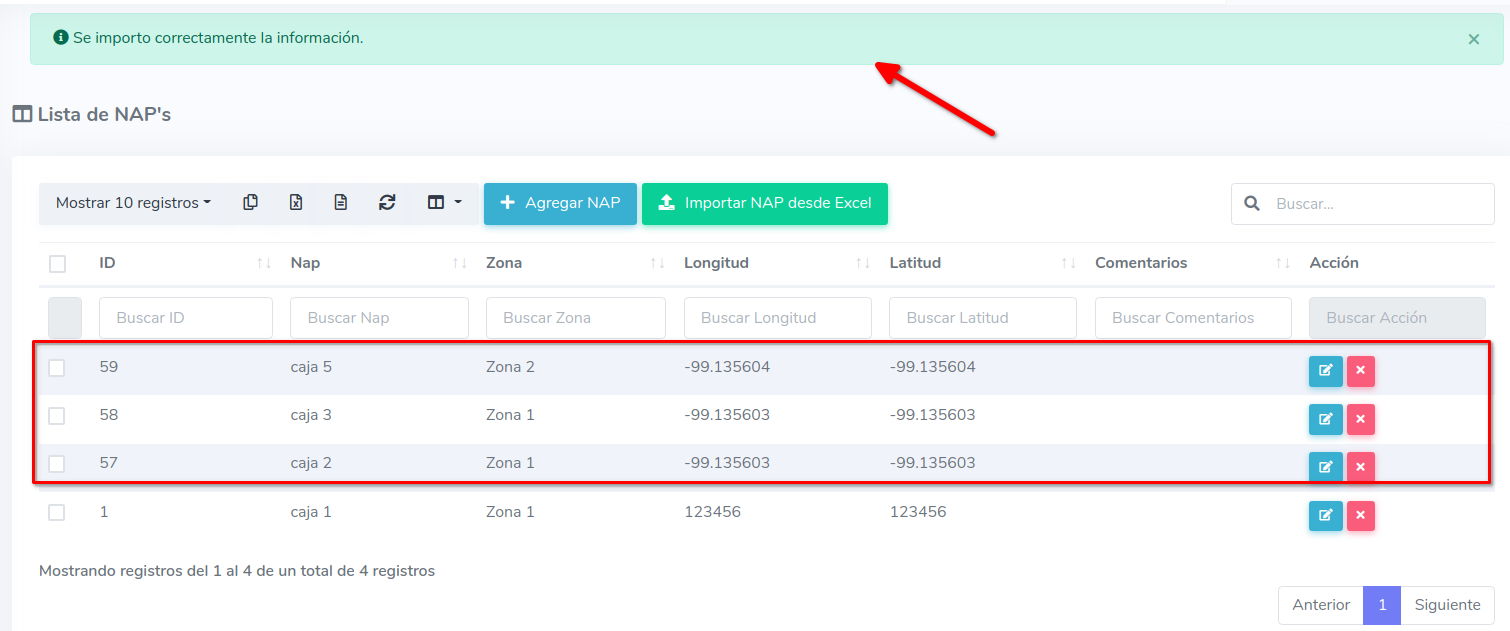The width and height of the screenshot is (1510, 631).
Task: Click the Agregar NAP button
Action: [560, 203]
